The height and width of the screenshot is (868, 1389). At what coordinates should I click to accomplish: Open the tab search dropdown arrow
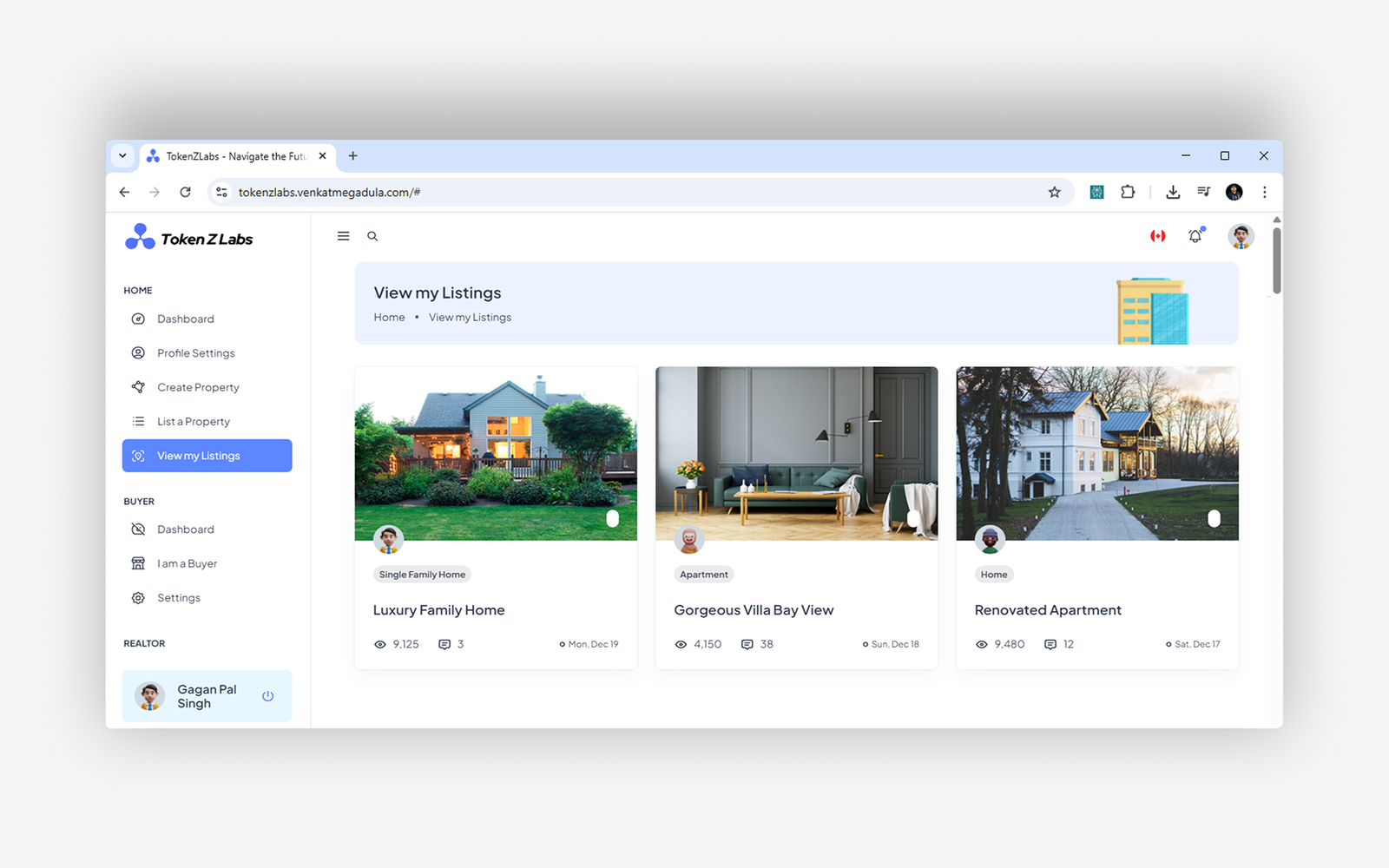[122, 156]
